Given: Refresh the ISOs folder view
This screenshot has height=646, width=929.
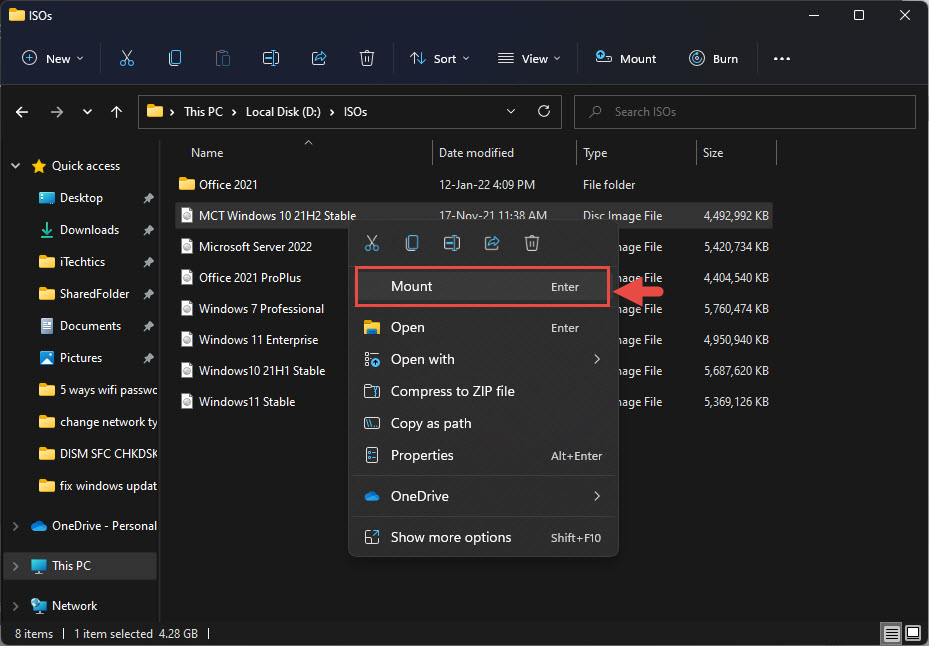Looking at the screenshot, I should 544,111.
